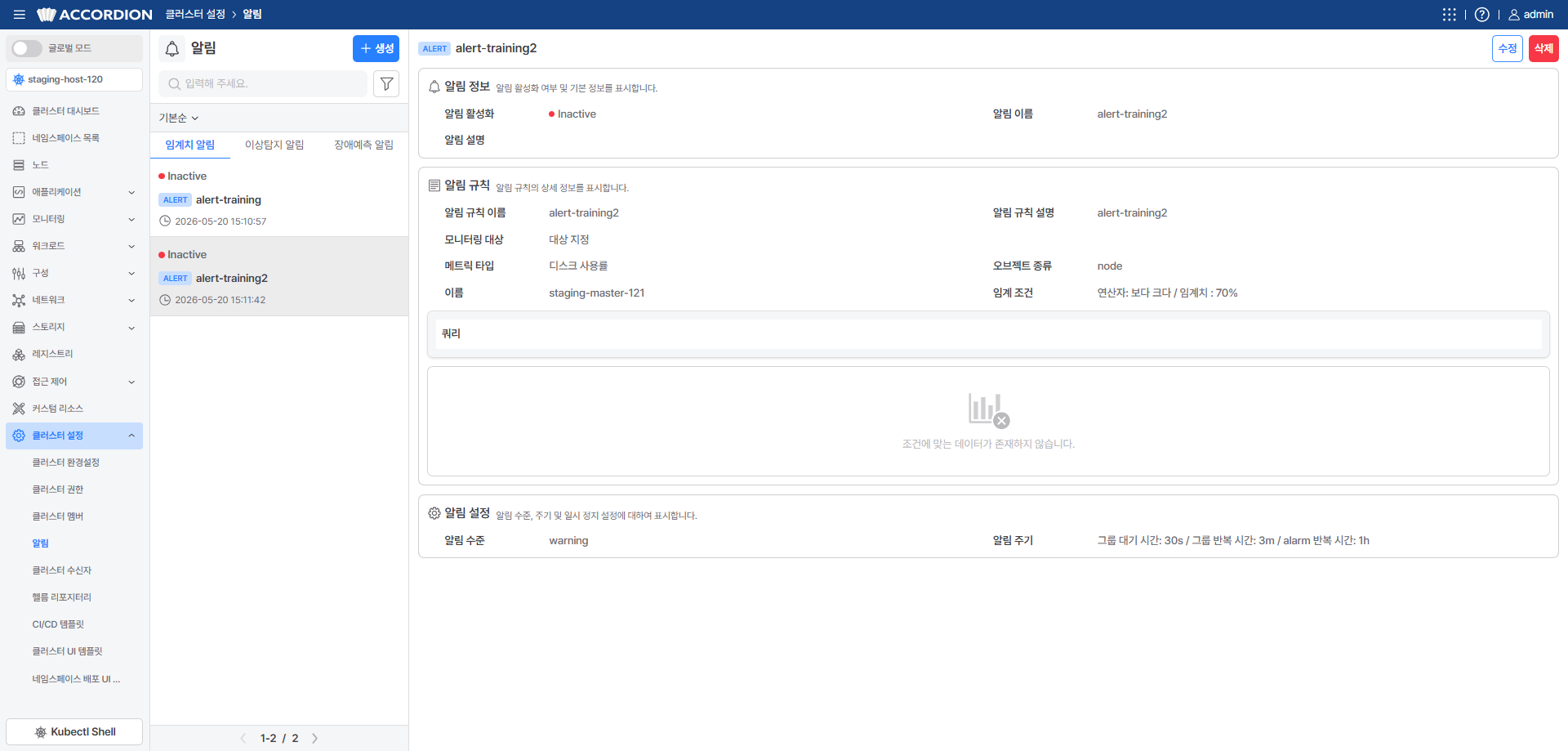
Task: Click the node icon (노드)
Action: point(19,165)
